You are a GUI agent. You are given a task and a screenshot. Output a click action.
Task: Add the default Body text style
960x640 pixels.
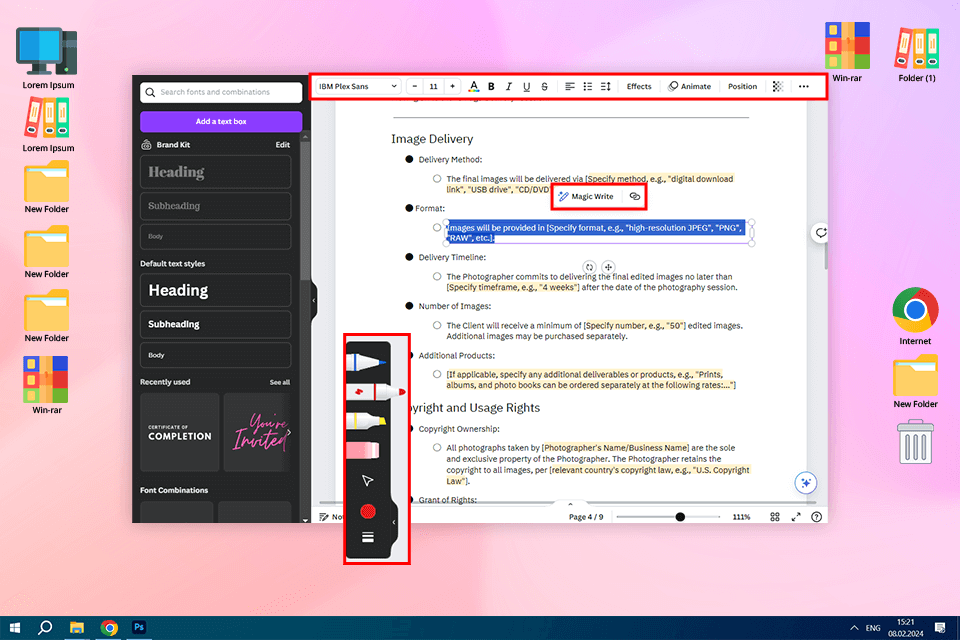(x=216, y=355)
